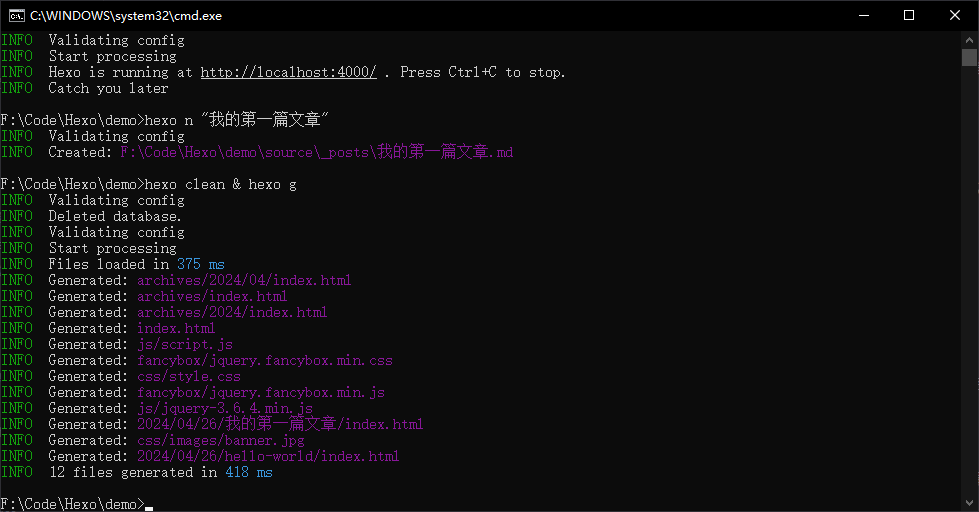Open the http://localhost:4000/ link
This screenshot has height=512, width=979.
click(x=288, y=72)
